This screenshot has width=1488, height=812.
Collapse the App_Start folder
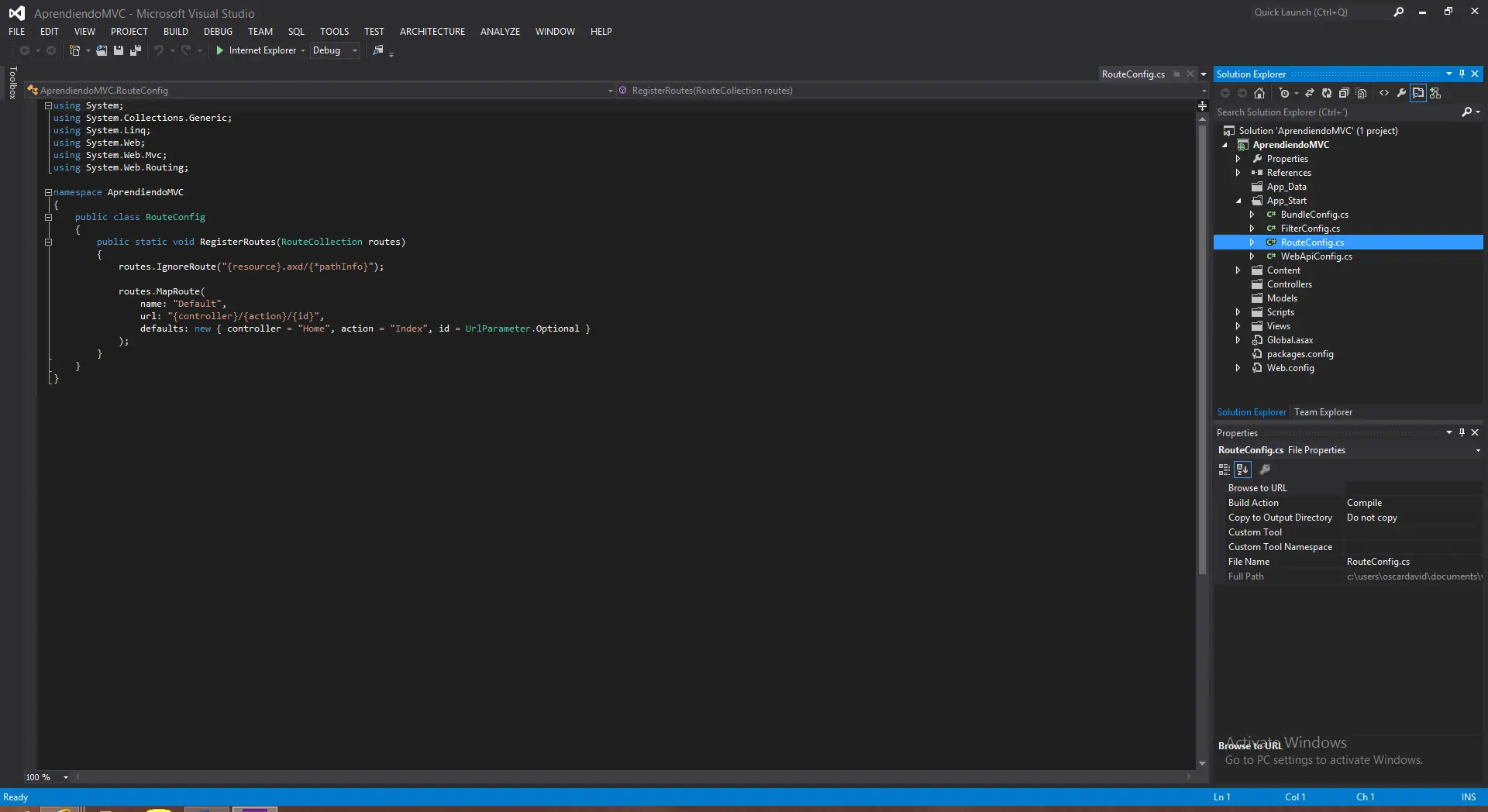[x=1238, y=201]
